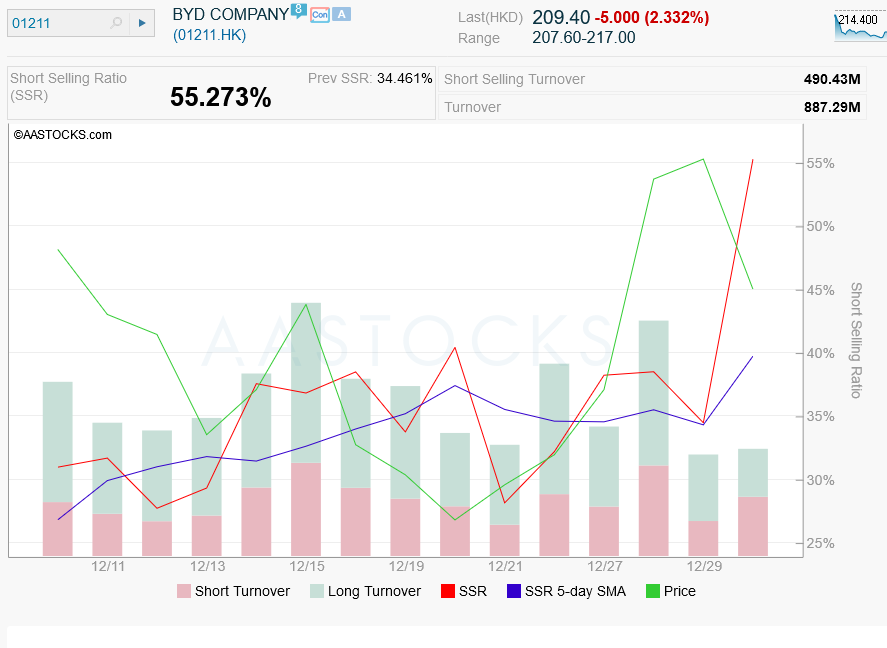
Task: Click the SSR 5-day SMA blue legend swatch
Action: (x=514, y=591)
